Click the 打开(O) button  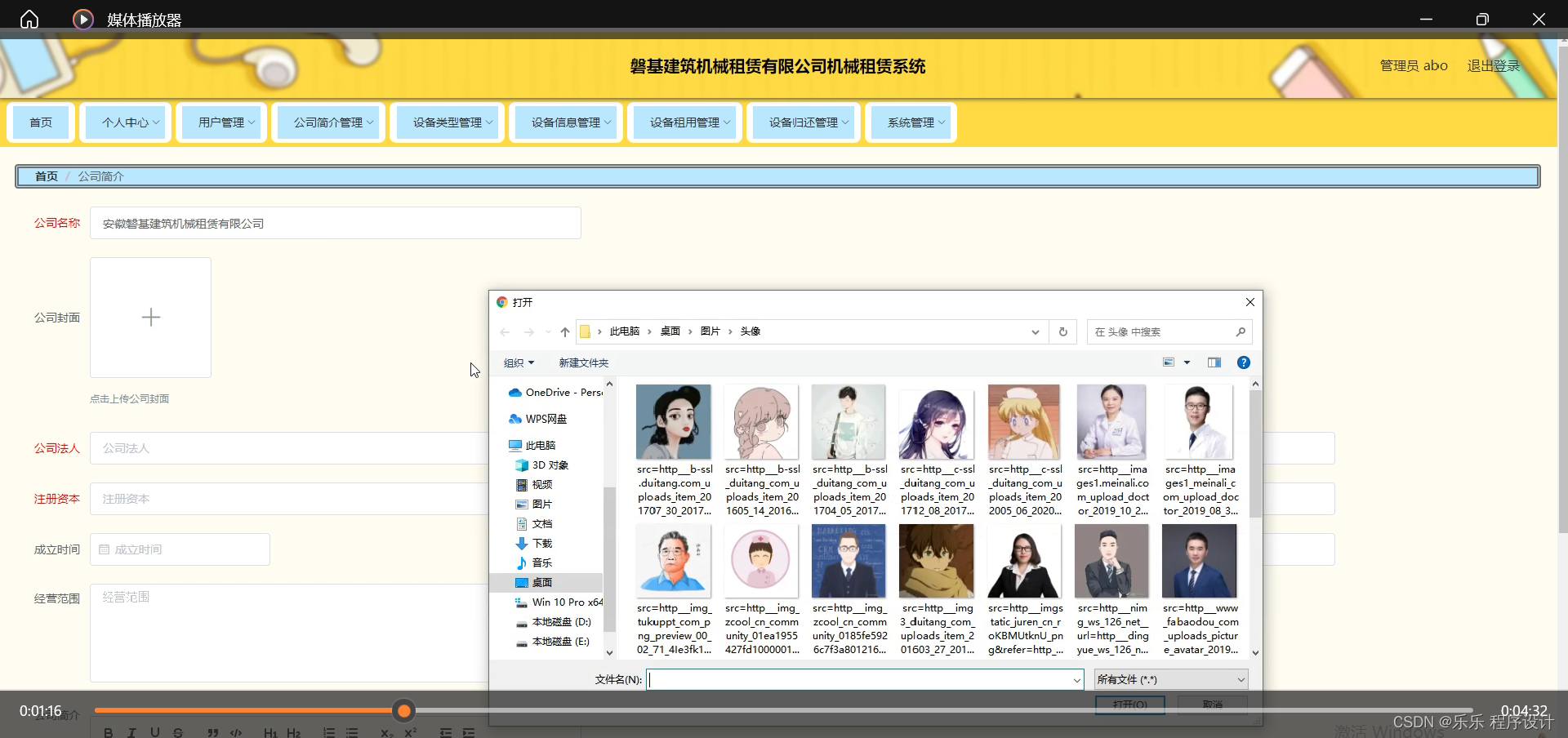[1130, 704]
